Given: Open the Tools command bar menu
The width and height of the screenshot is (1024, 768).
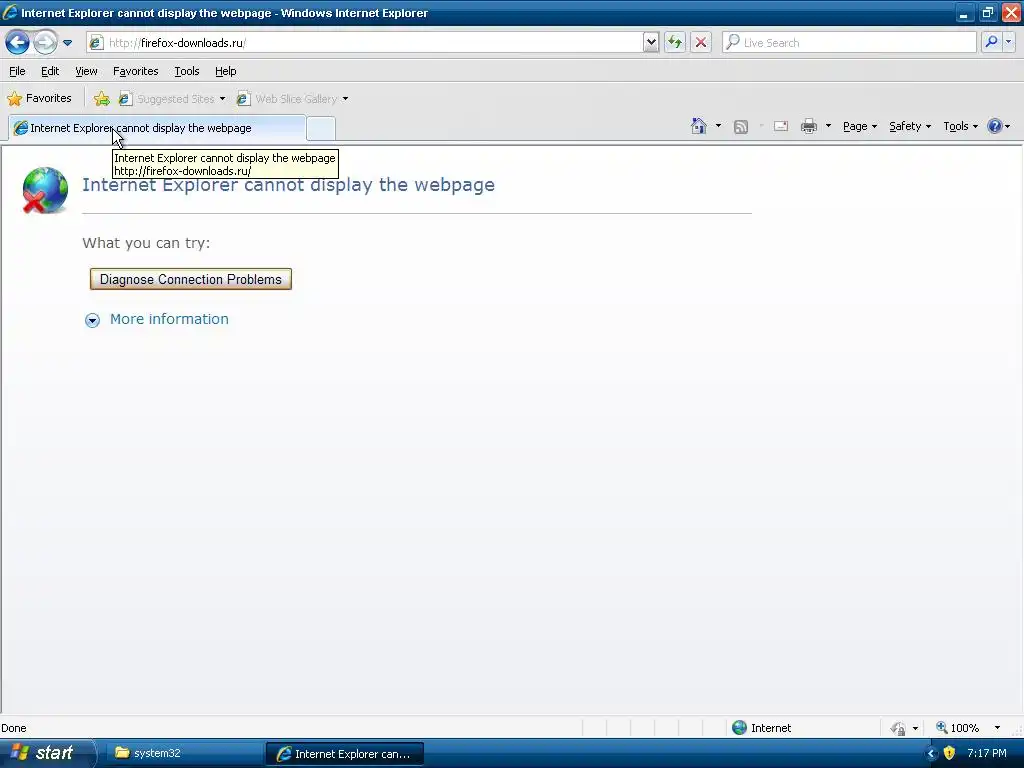Looking at the screenshot, I should (x=960, y=127).
